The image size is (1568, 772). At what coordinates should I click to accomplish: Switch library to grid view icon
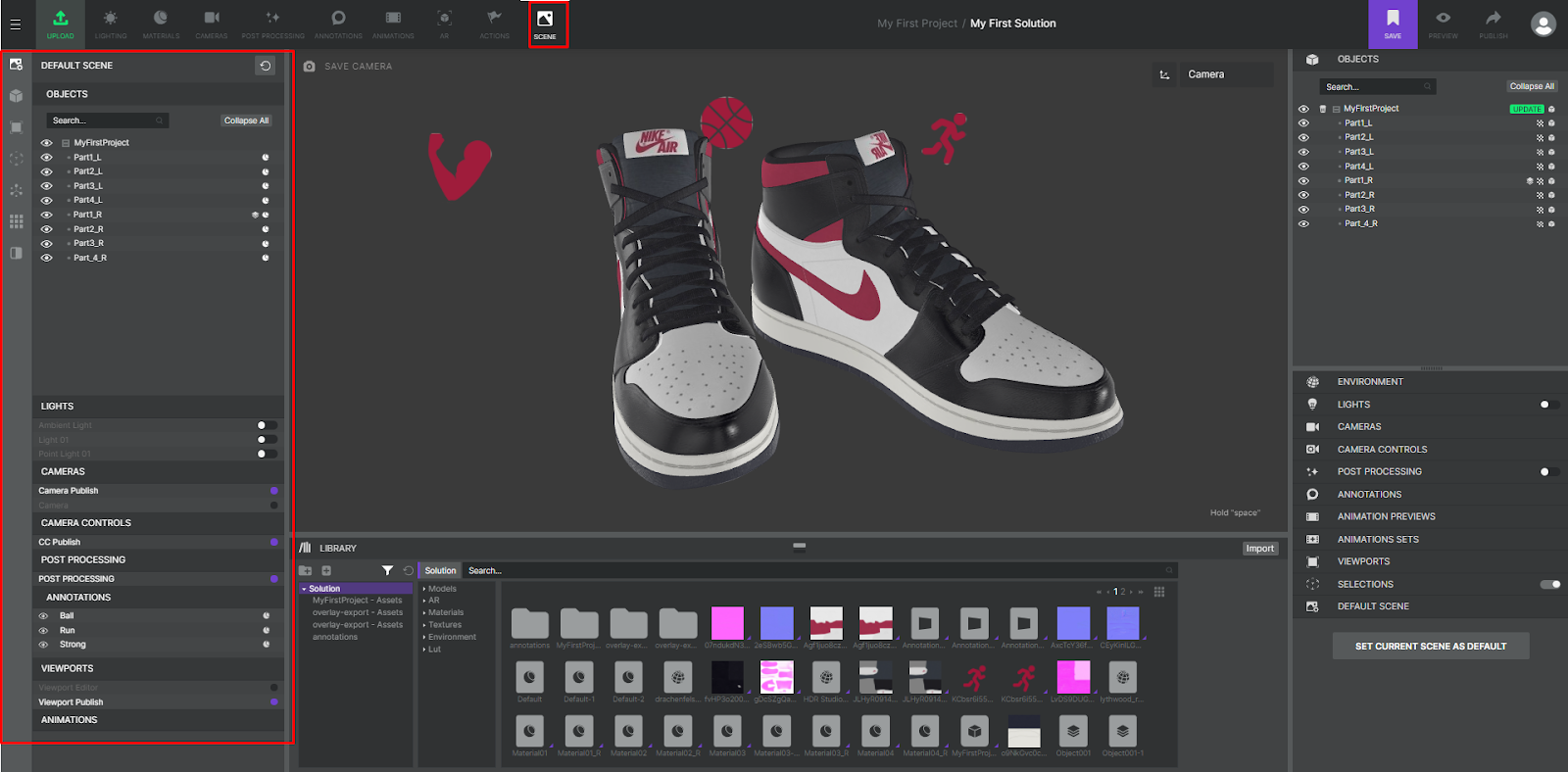click(x=1159, y=592)
